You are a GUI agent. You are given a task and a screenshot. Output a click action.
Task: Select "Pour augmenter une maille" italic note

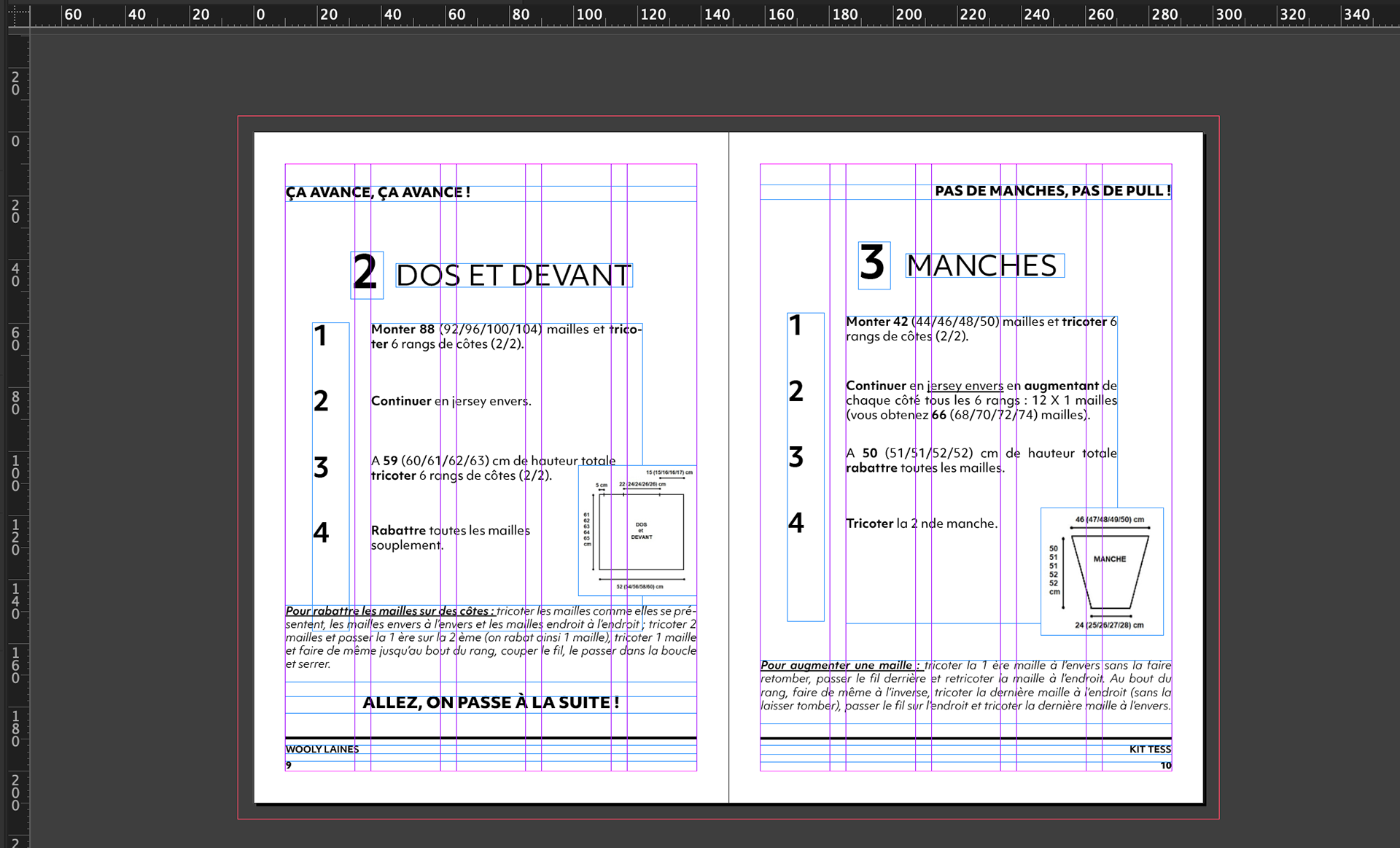(x=965, y=685)
